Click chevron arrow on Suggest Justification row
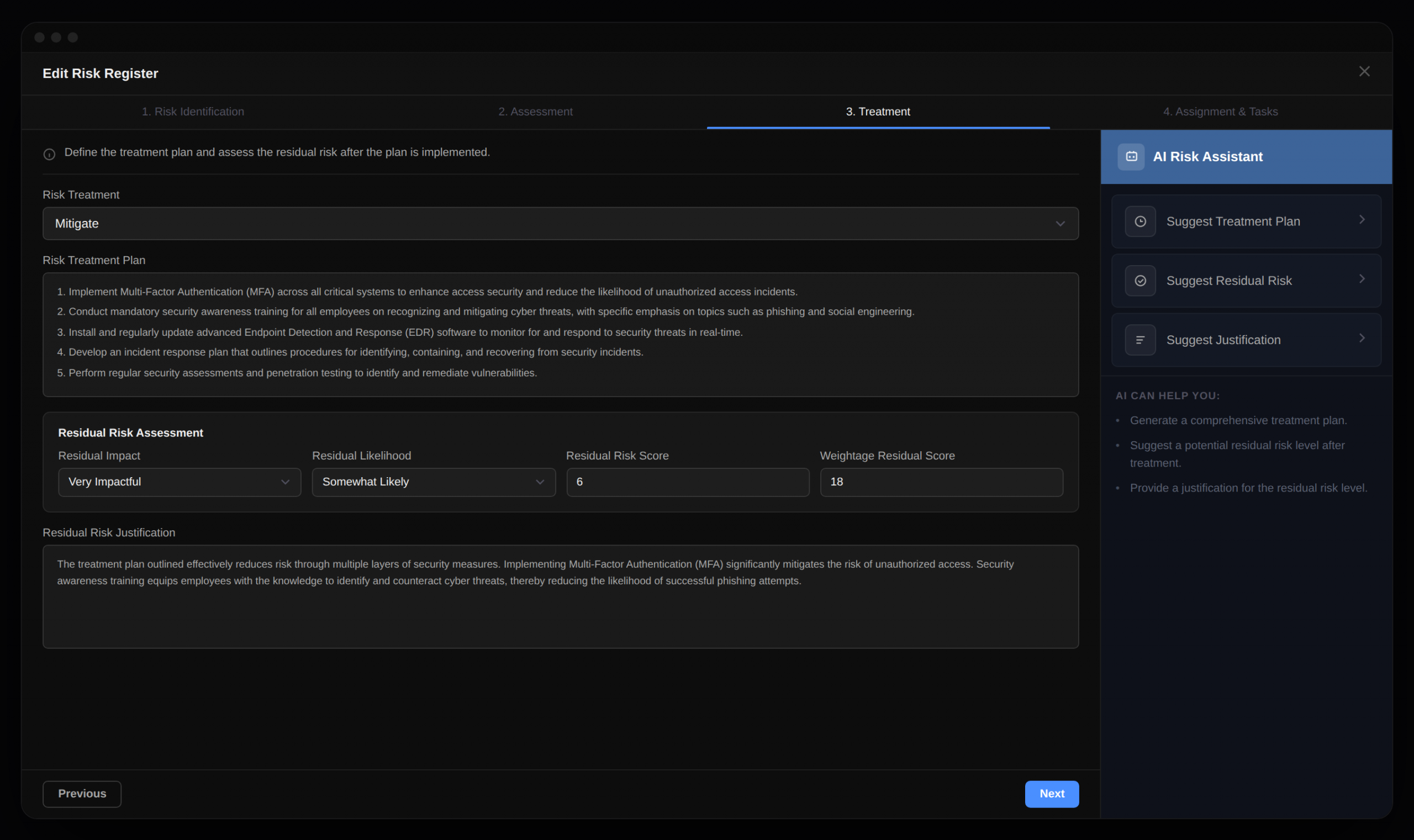 click(1362, 338)
